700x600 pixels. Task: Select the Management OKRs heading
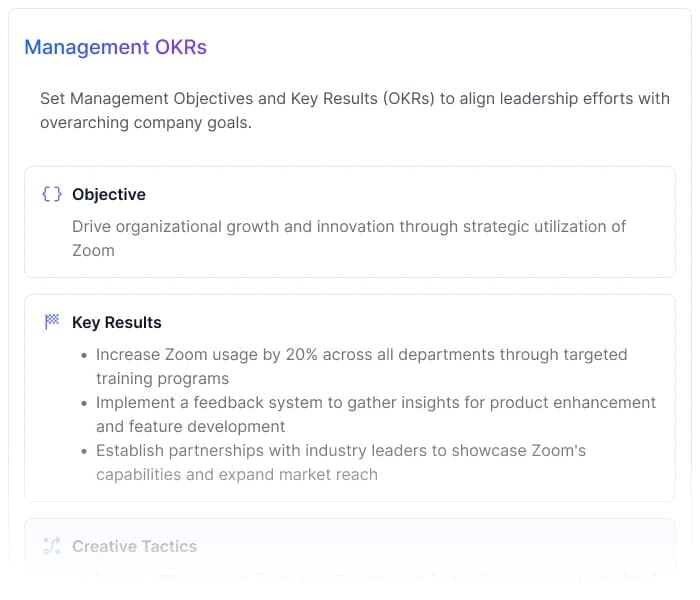point(115,47)
